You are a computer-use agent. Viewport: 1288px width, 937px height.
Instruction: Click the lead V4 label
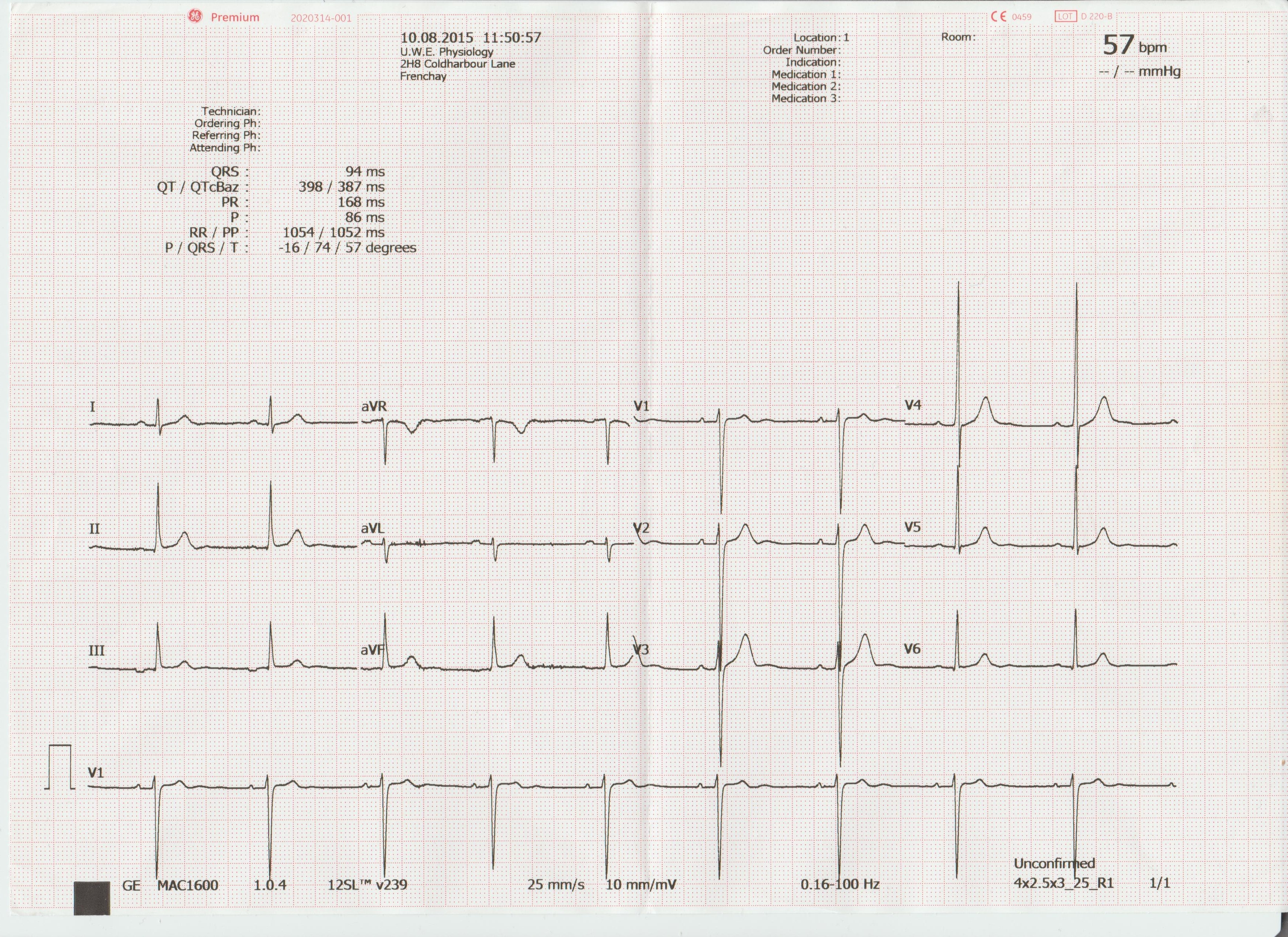(913, 405)
